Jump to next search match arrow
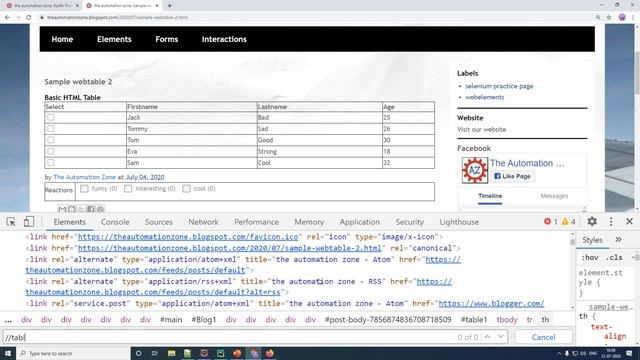The height and width of the screenshot is (360, 640). point(501,337)
